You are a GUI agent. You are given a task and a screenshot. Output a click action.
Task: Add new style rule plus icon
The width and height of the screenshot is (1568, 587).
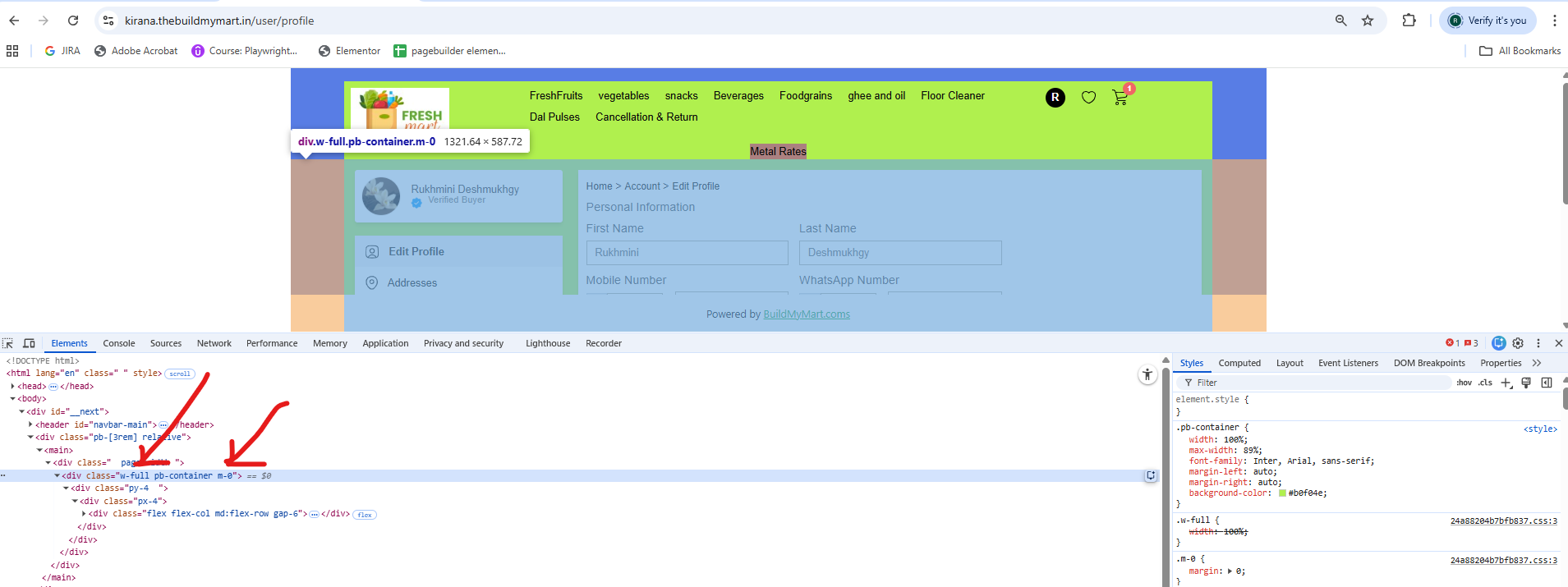pyautogui.click(x=1506, y=383)
